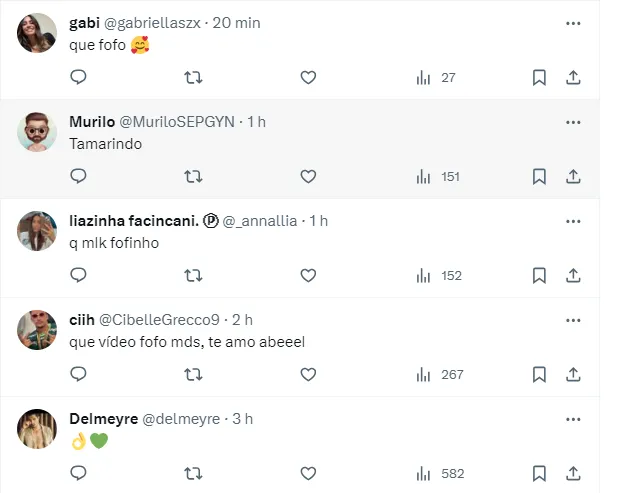The width and height of the screenshot is (619, 493).
Task: Reply to gabi's "que fofo" tweet
Action: 79,77
